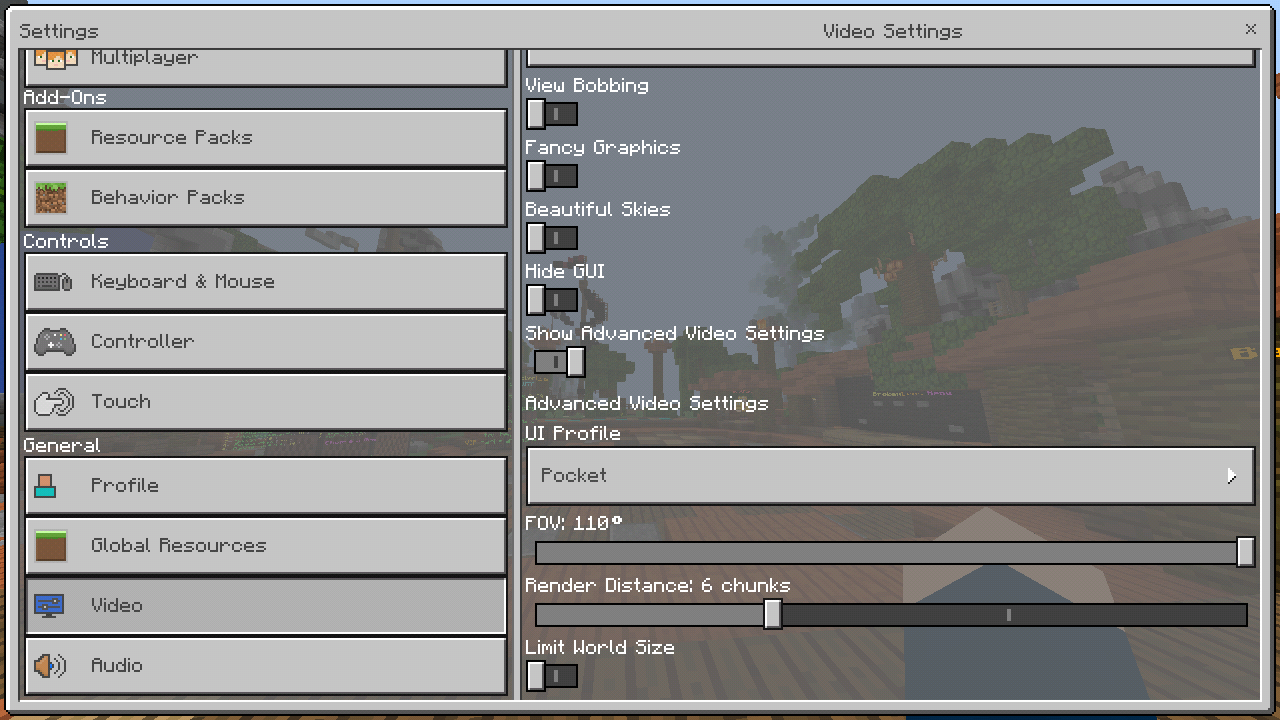
Task: Click the 'General' section heading
Action: click(61, 446)
